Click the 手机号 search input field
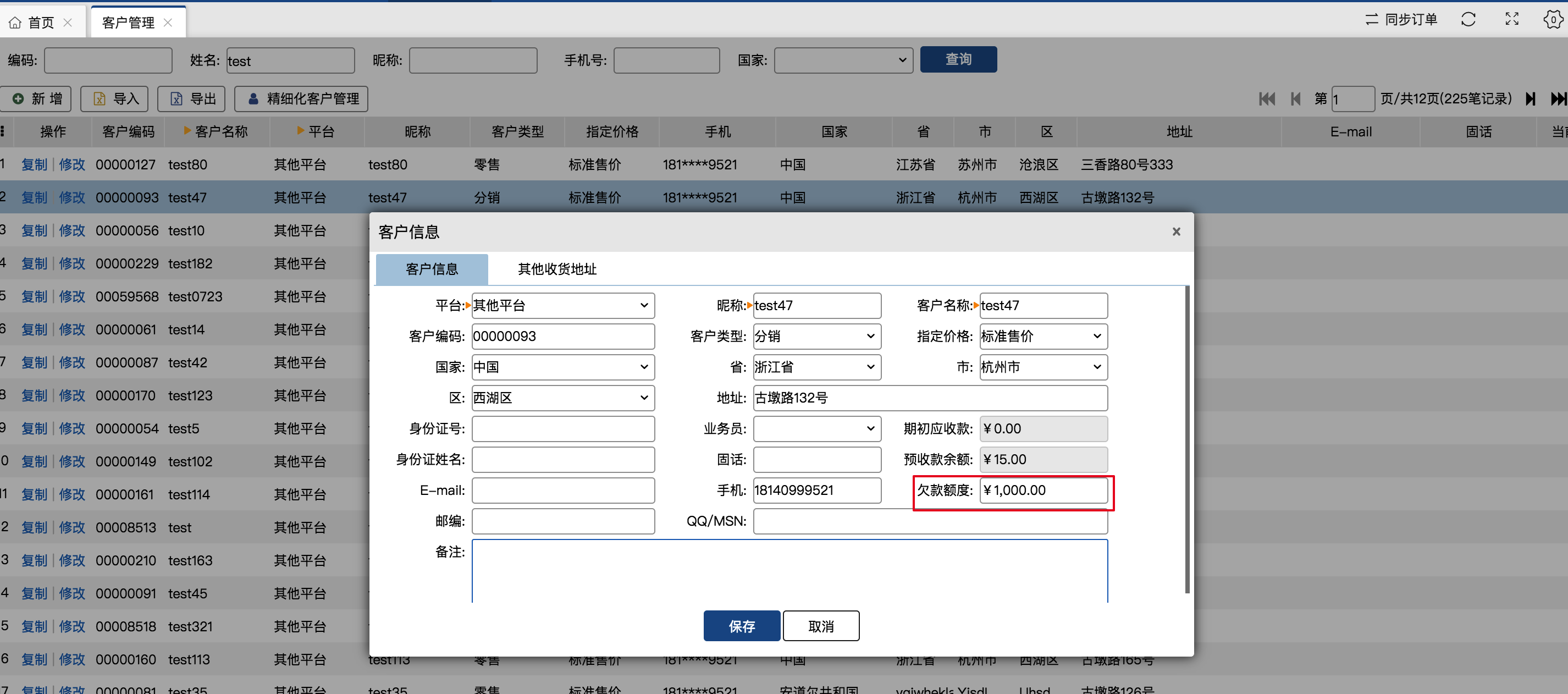 coord(666,60)
